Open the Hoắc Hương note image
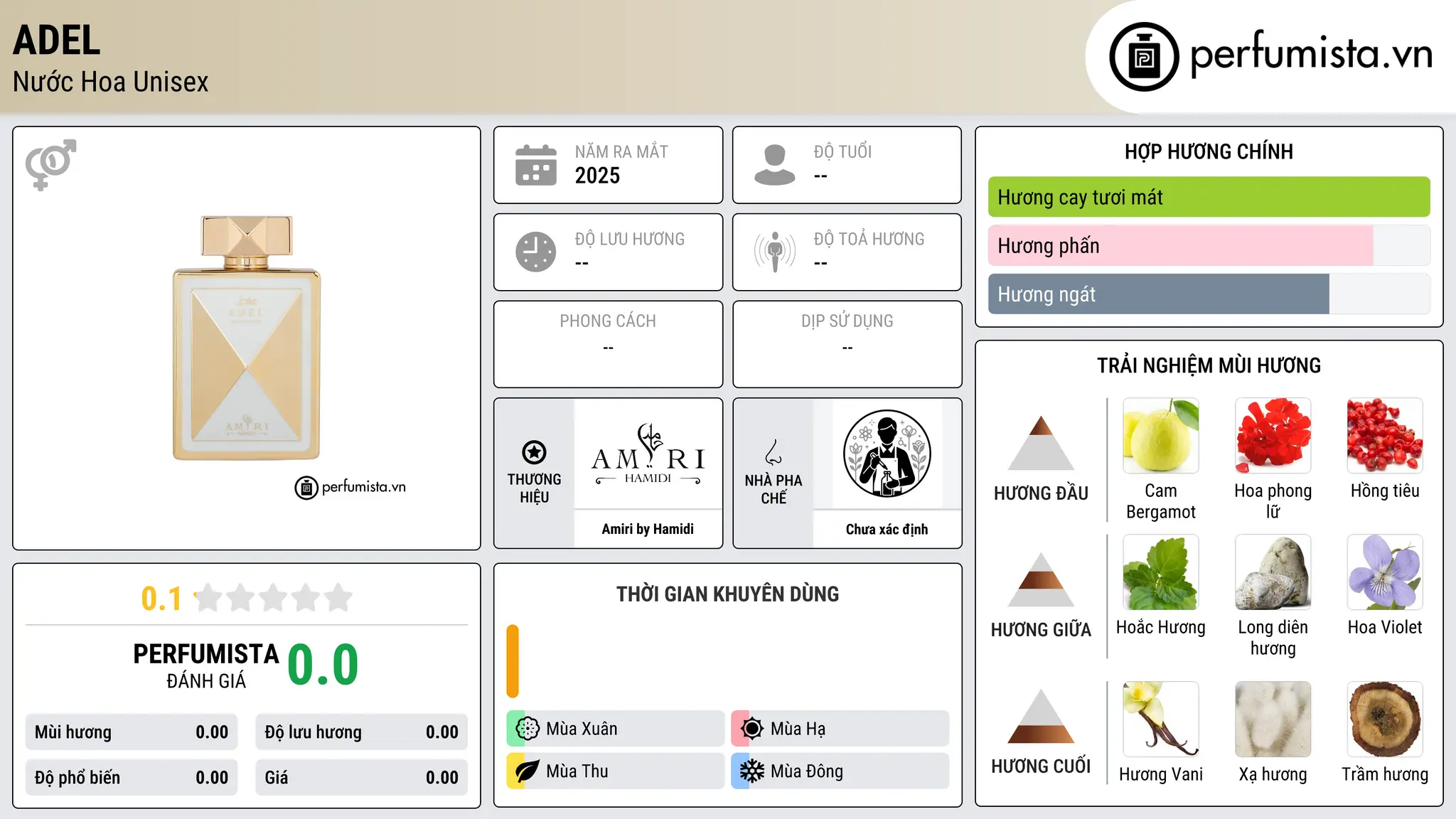Image resolution: width=1456 pixels, height=819 pixels. point(1161,572)
